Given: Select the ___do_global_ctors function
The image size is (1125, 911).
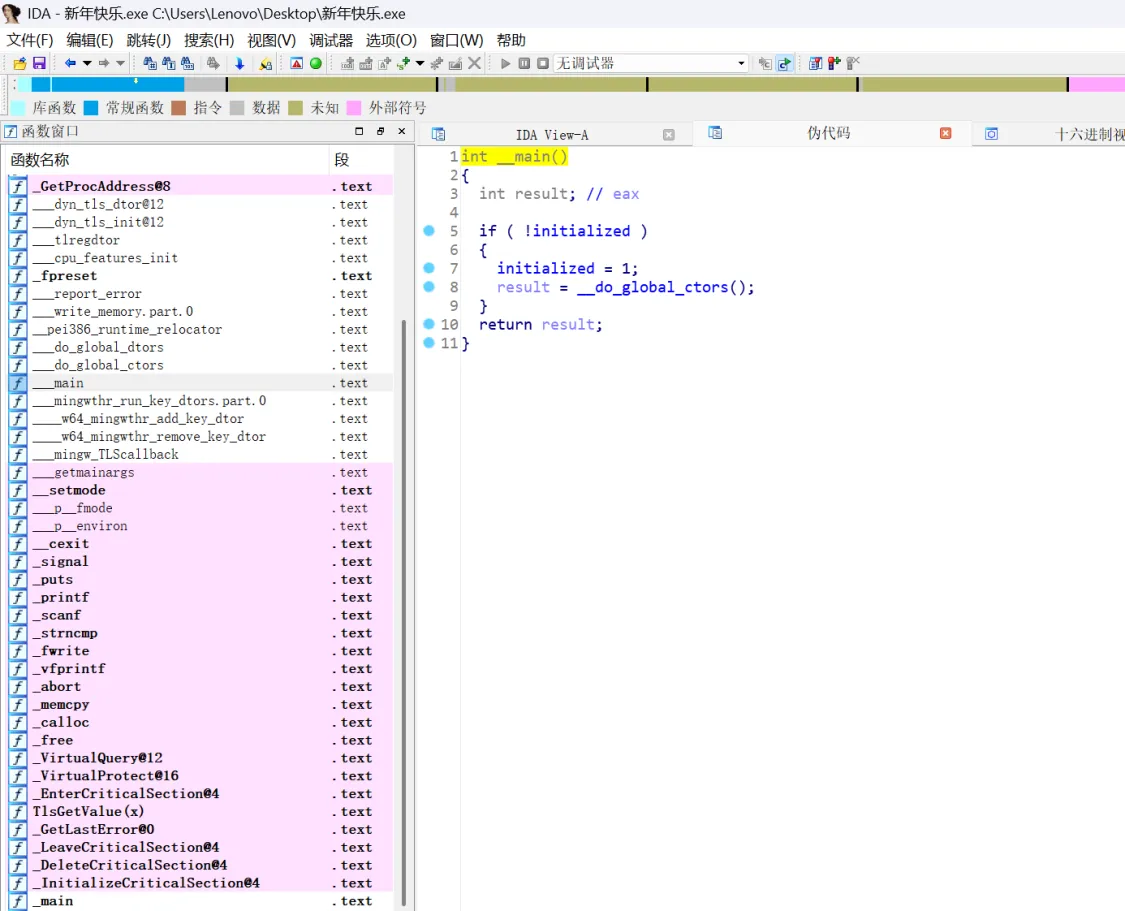Looking at the screenshot, I should 201,365.
